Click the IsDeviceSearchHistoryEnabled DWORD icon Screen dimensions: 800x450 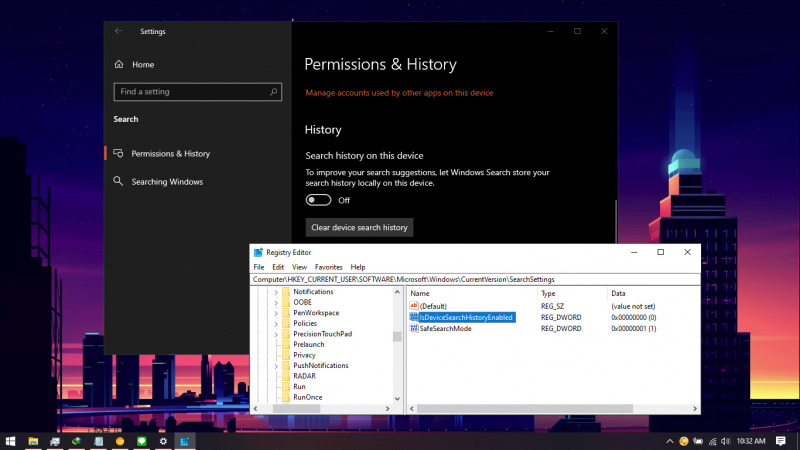pyautogui.click(x=414, y=317)
